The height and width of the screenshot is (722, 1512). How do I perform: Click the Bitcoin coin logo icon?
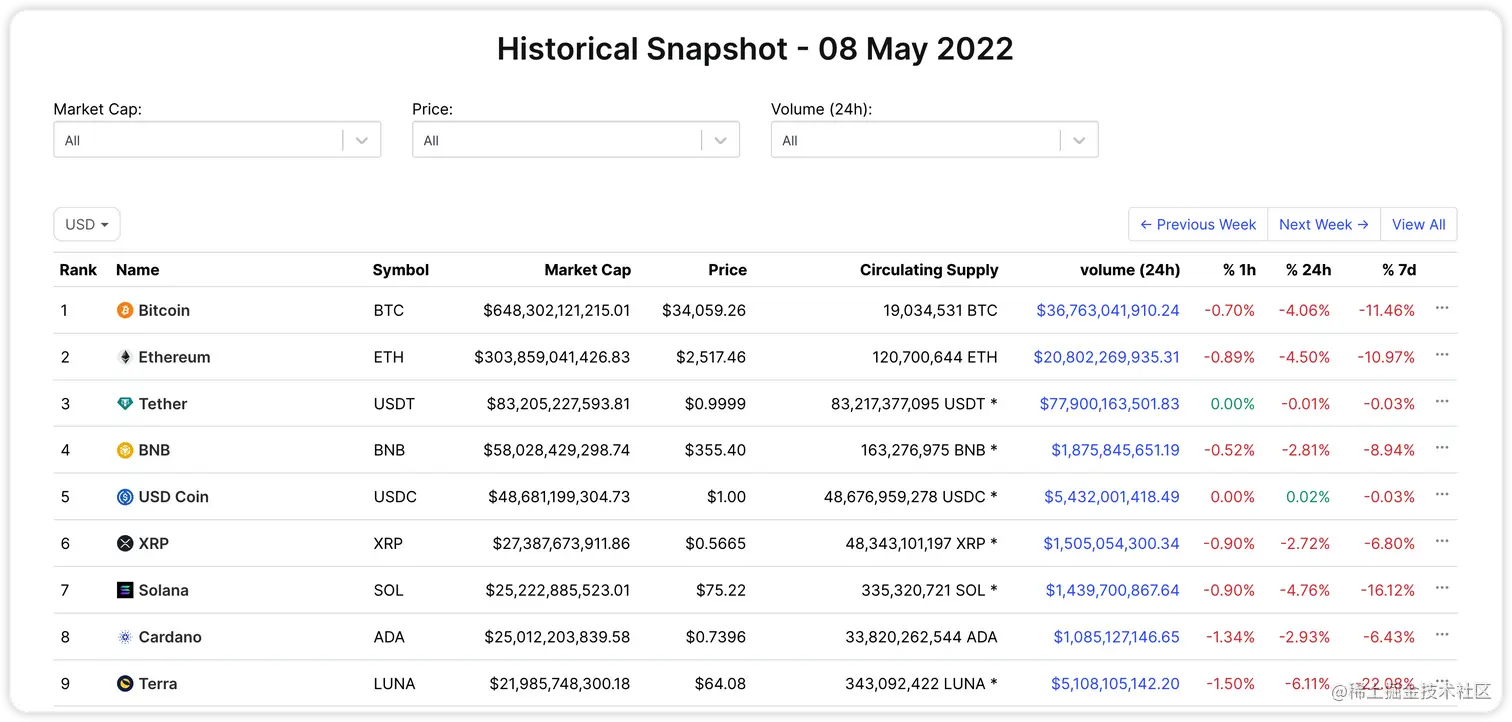click(x=125, y=310)
